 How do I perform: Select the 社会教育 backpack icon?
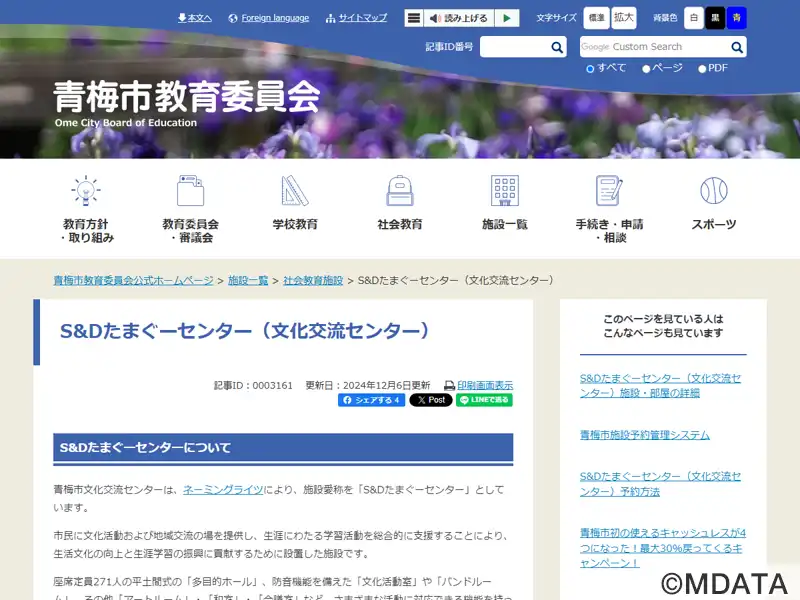(x=400, y=191)
